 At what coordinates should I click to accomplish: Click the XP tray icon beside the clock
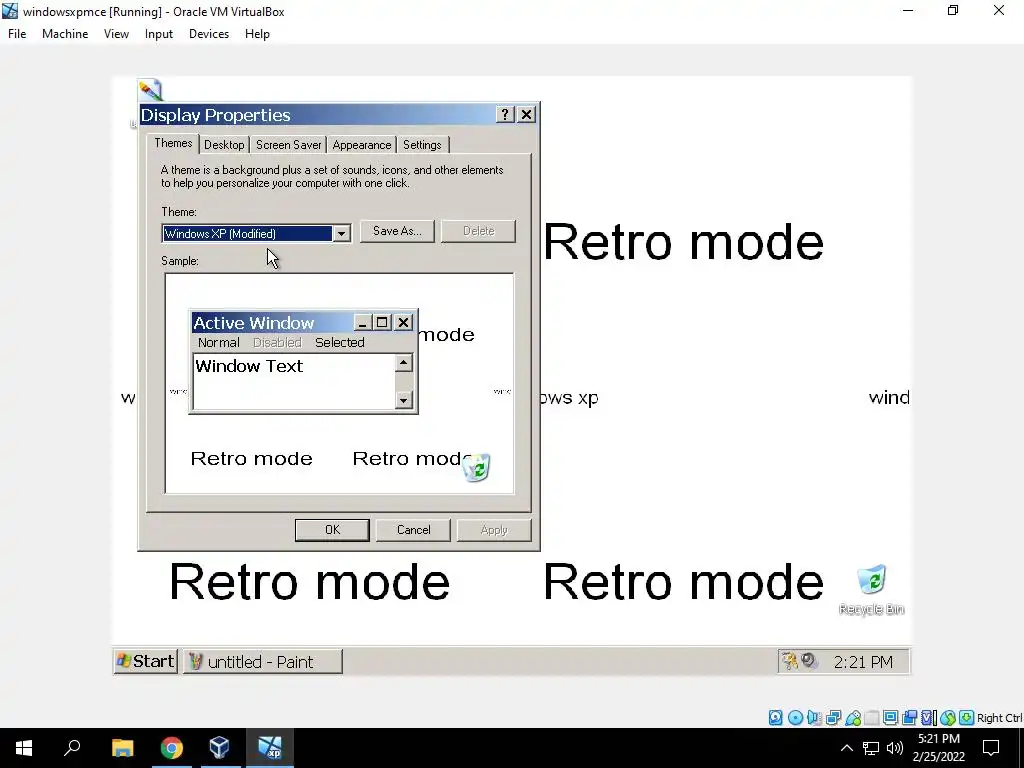click(x=809, y=661)
